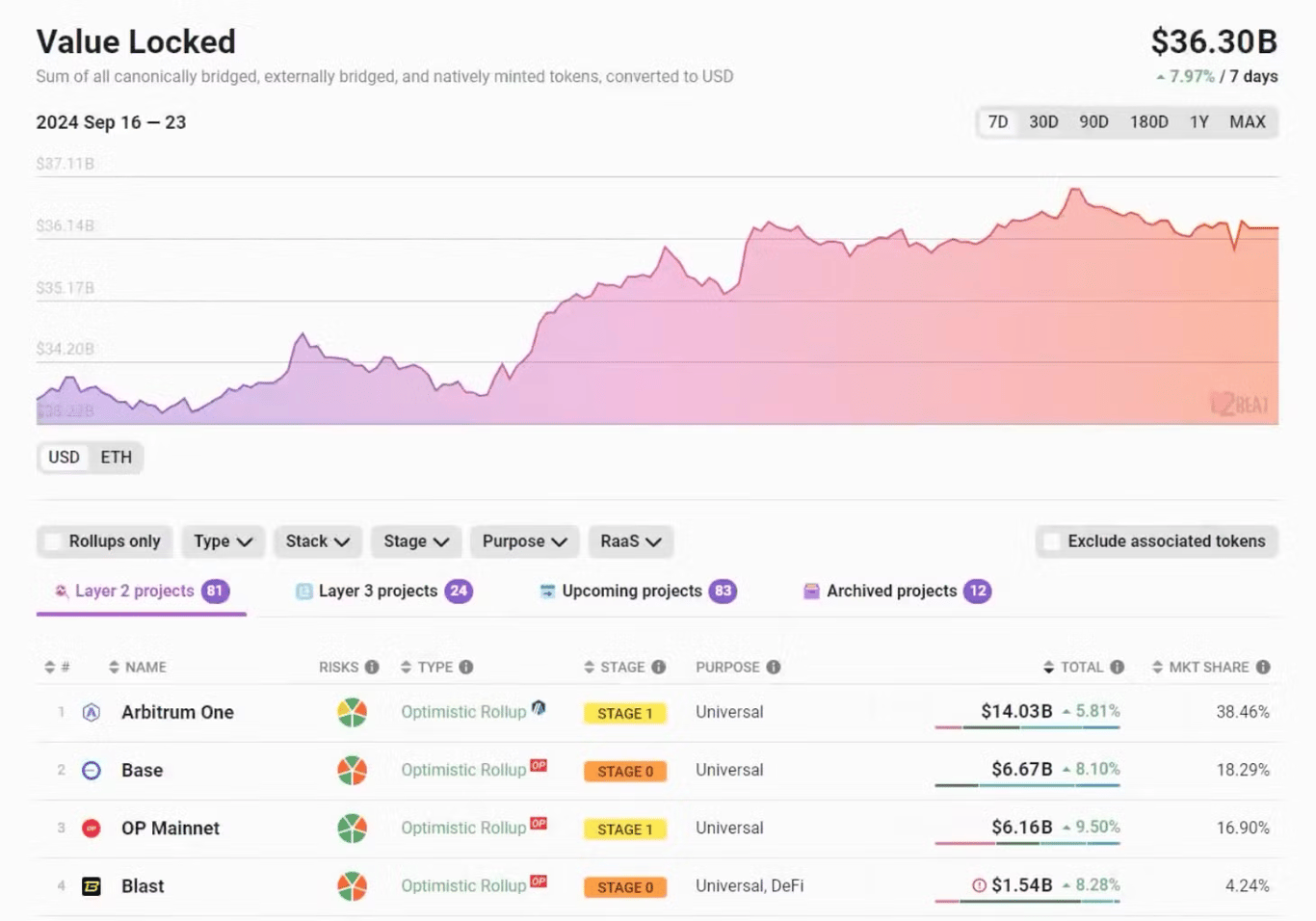Open the Base risk pie icon
The width and height of the screenshot is (1316, 921).
pyautogui.click(x=352, y=771)
